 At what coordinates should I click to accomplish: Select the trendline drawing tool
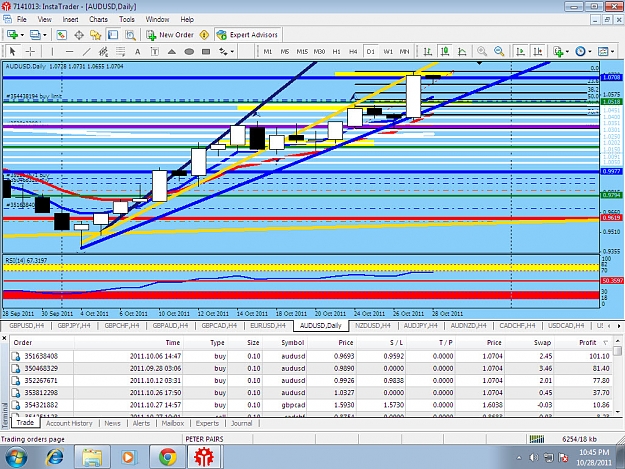point(86,51)
